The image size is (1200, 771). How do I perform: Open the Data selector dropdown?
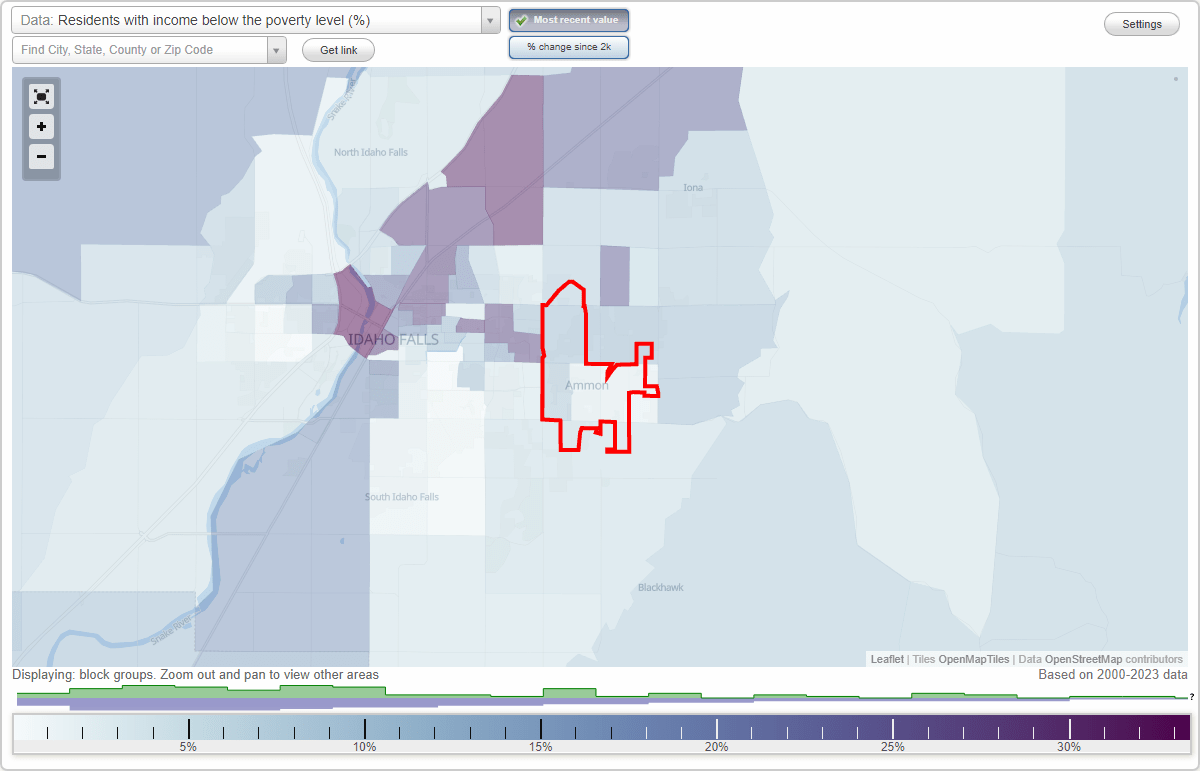pos(488,19)
